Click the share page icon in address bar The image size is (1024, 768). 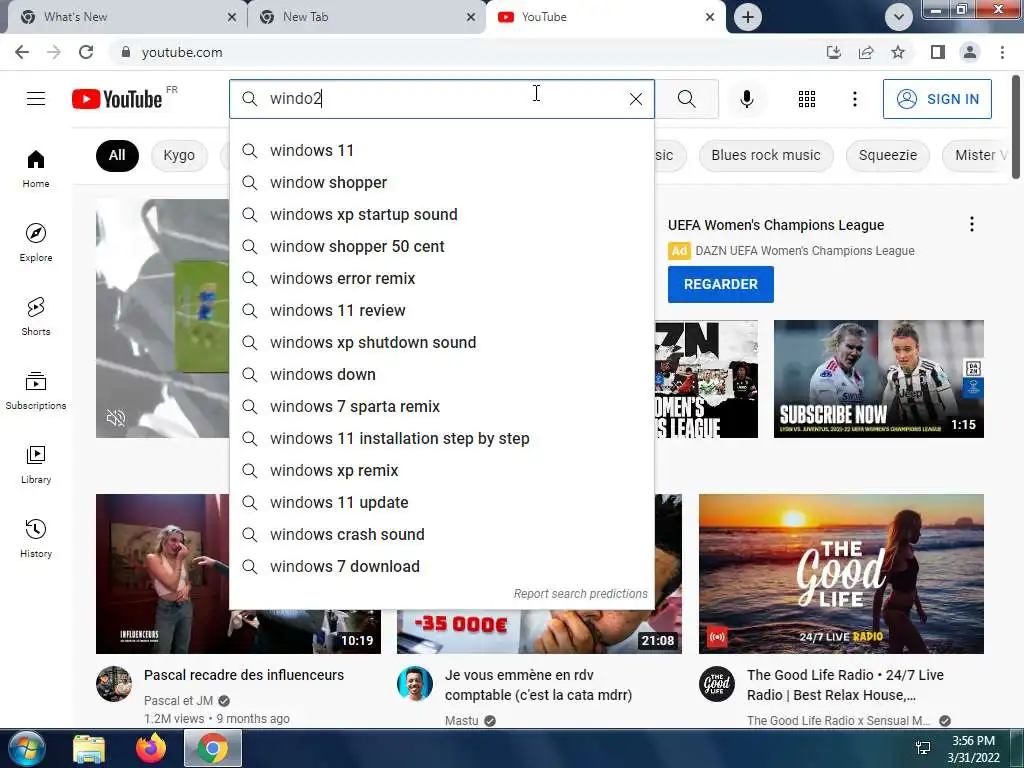point(866,52)
